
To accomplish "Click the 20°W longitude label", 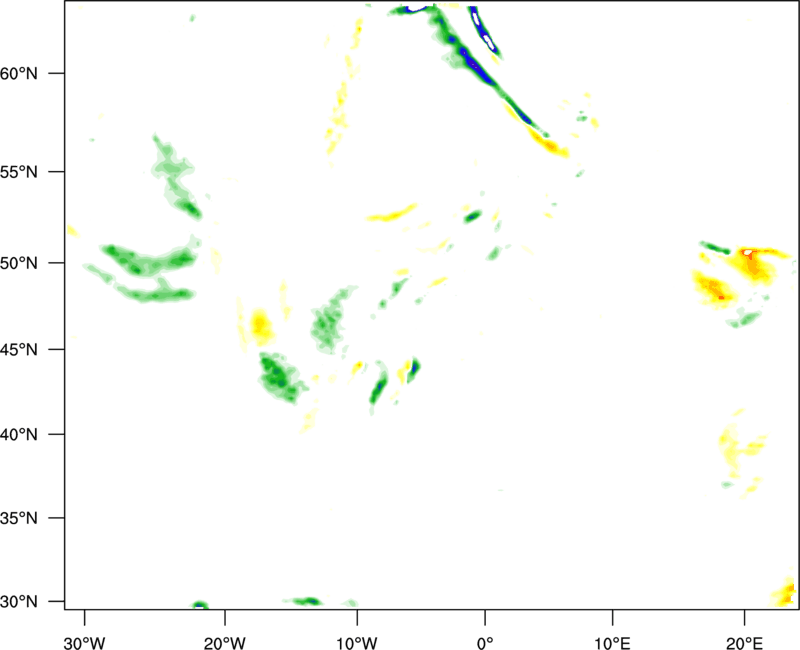I will [225, 643].
